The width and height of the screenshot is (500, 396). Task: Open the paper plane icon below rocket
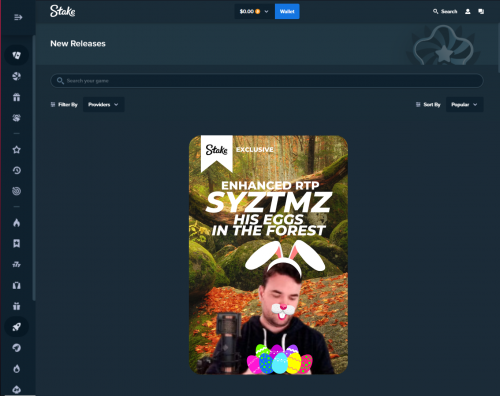tap(16, 348)
